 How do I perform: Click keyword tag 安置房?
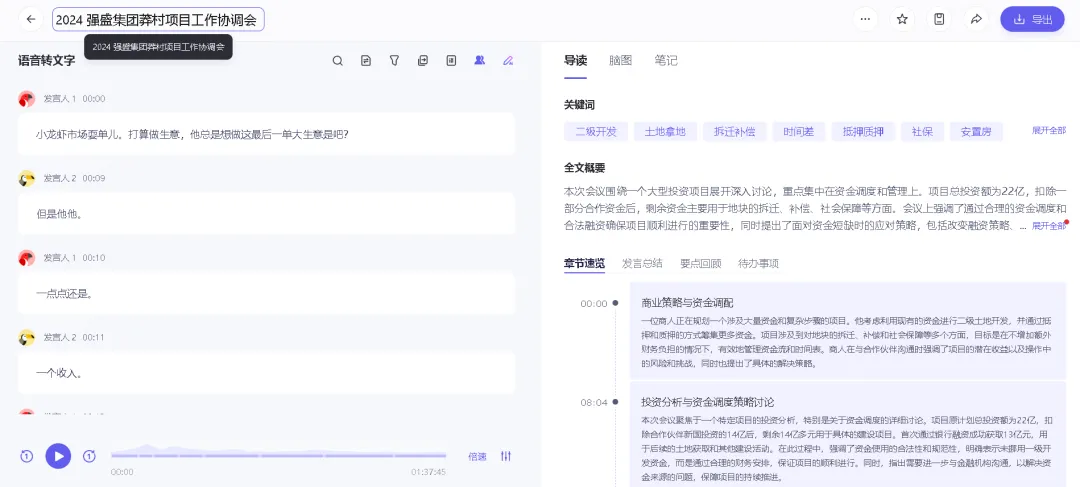point(976,132)
